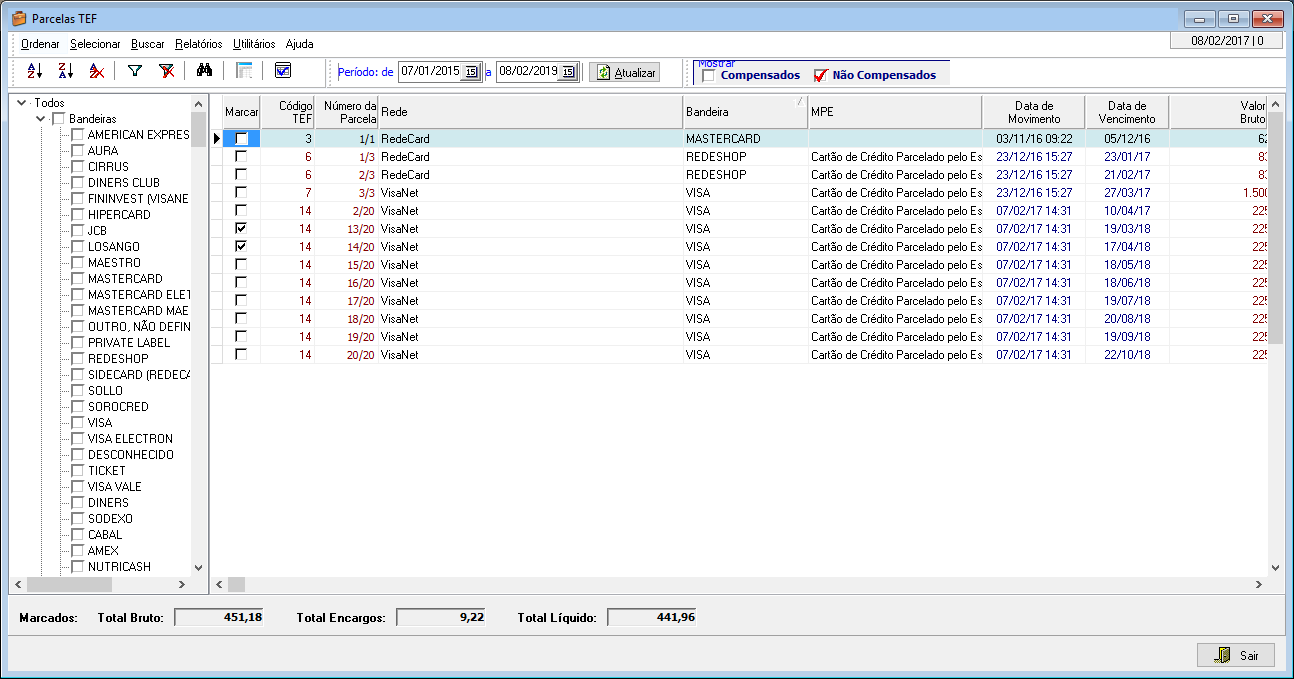Enable the Compensados checkbox
This screenshot has width=1294, height=679.
click(x=709, y=76)
